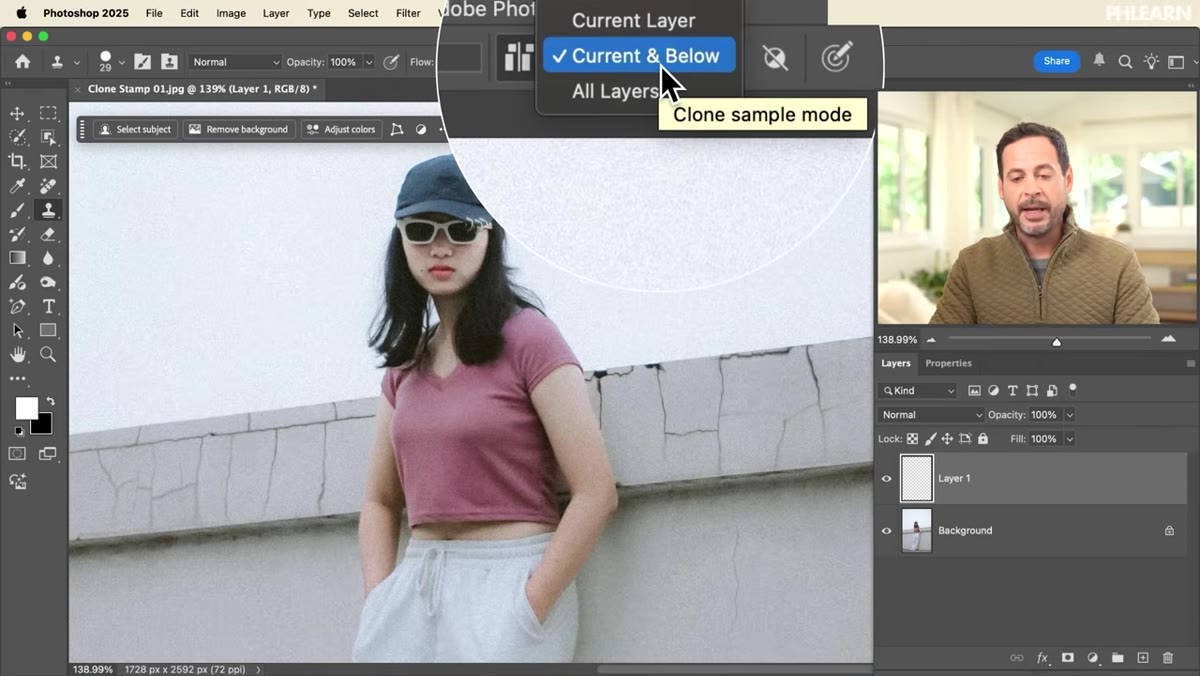Select the Blur tool
The image size is (1200, 676).
[48, 258]
